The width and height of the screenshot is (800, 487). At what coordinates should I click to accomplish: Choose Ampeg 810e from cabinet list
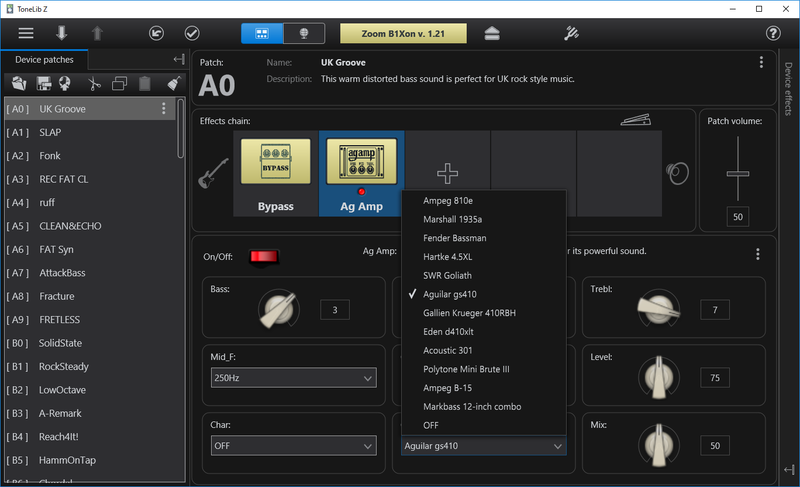coord(484,201)
